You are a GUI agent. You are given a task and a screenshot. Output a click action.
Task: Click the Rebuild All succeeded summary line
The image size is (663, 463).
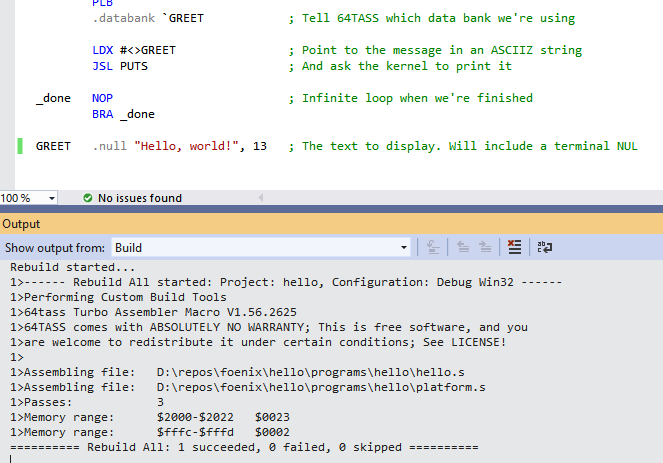(243, 446)
